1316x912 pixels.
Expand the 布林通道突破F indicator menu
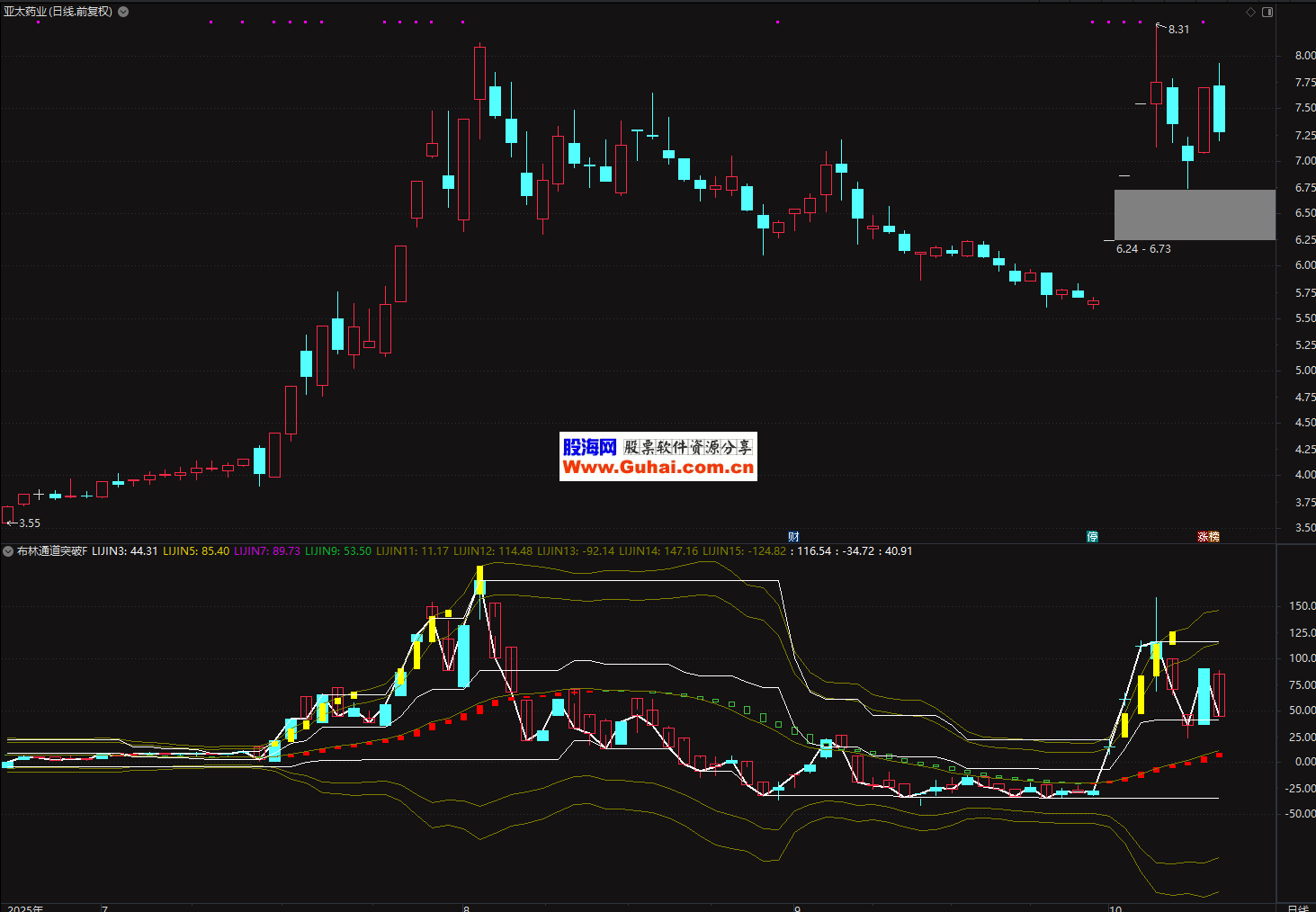point(8,551)
